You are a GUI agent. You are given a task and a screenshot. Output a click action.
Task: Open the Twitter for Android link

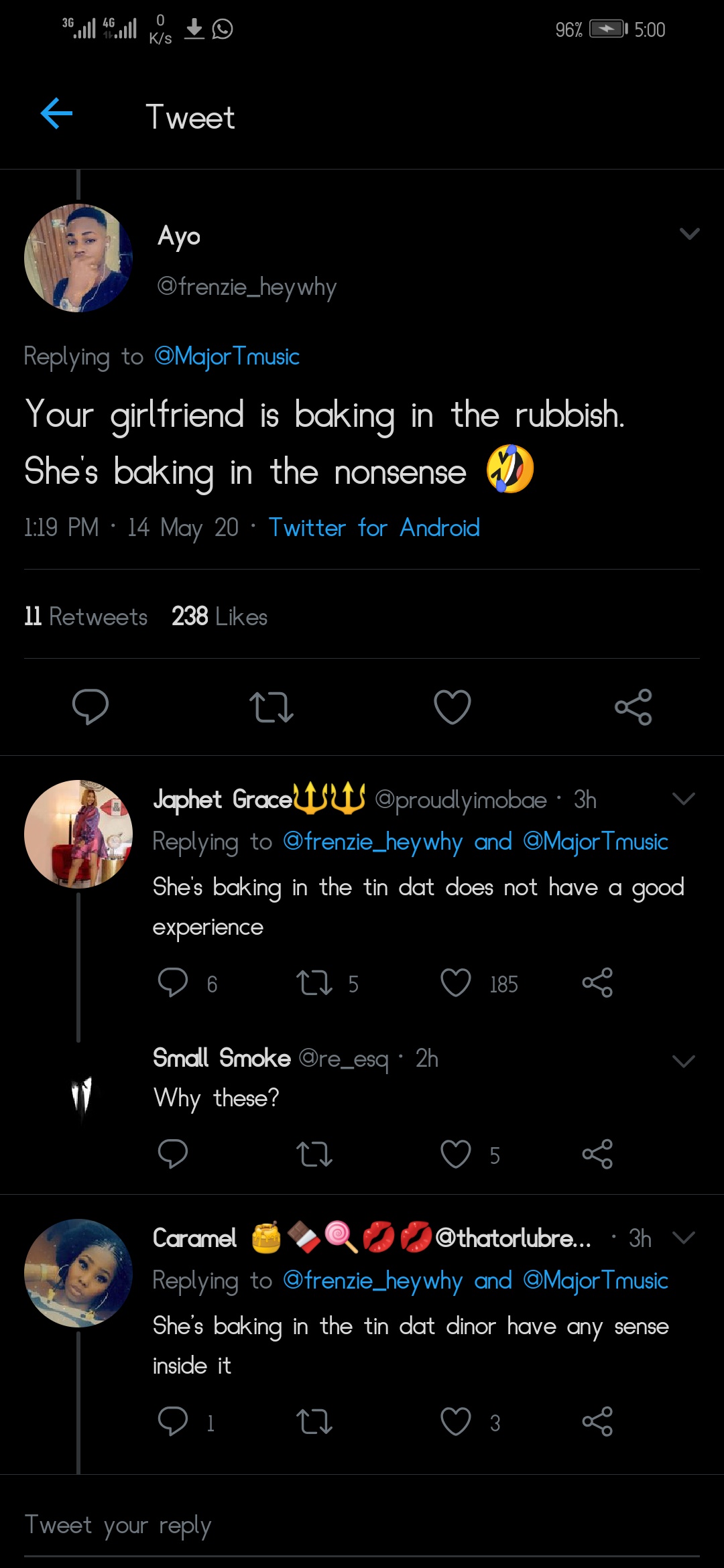[x=374, y=527]
